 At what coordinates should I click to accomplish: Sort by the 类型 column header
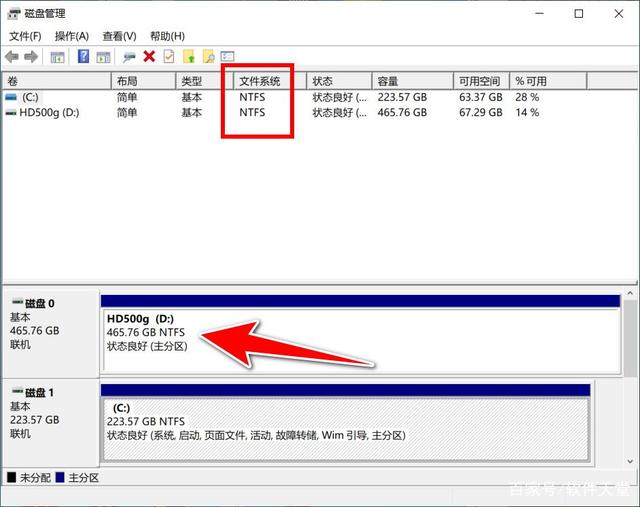coord(204,81)
